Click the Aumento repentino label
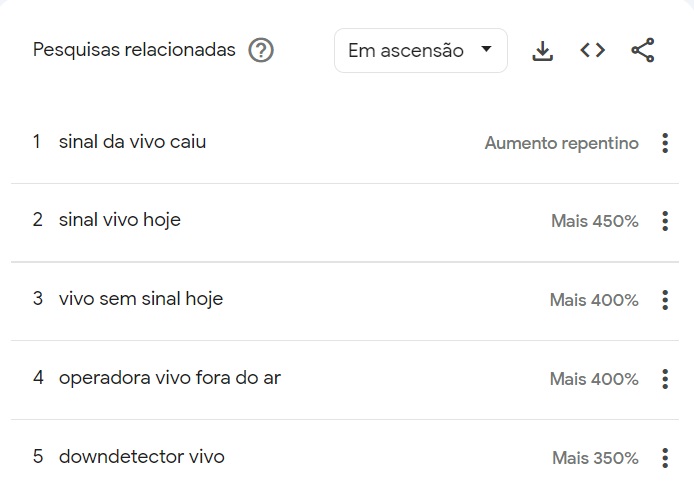This screenshot has width=694, height=490. coord(561,143)
